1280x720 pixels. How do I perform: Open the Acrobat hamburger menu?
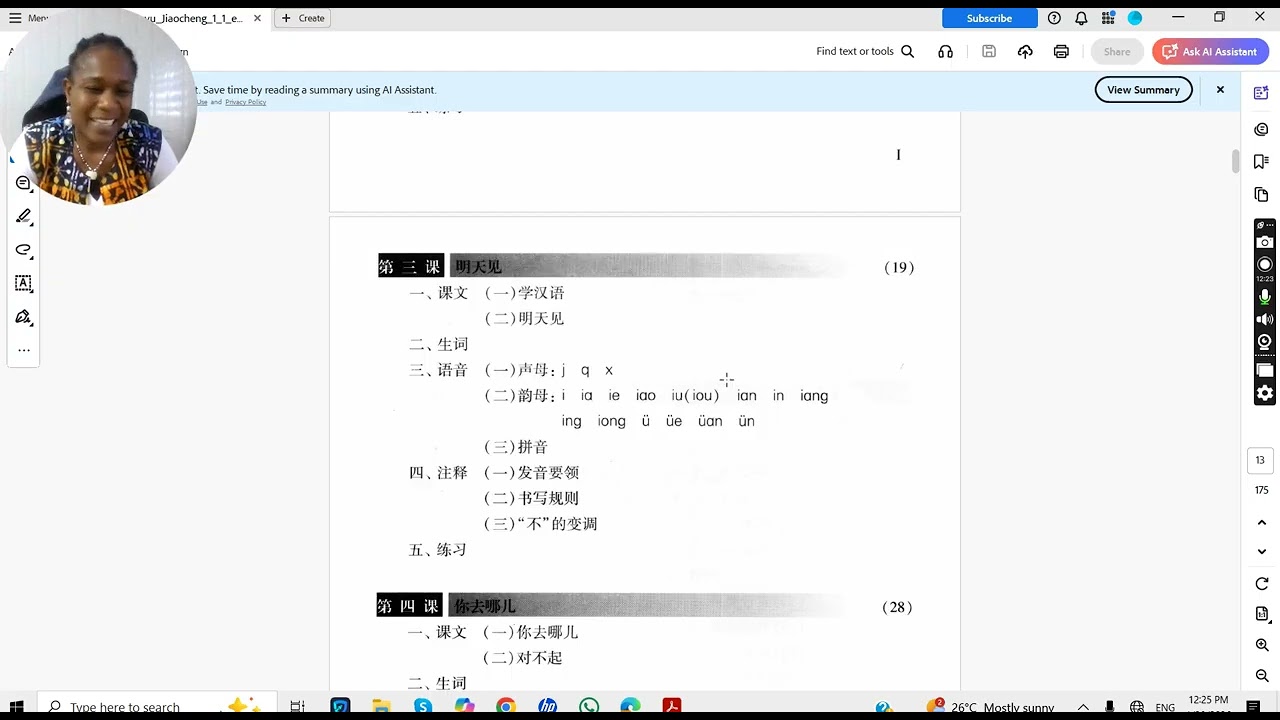(15, 18)
